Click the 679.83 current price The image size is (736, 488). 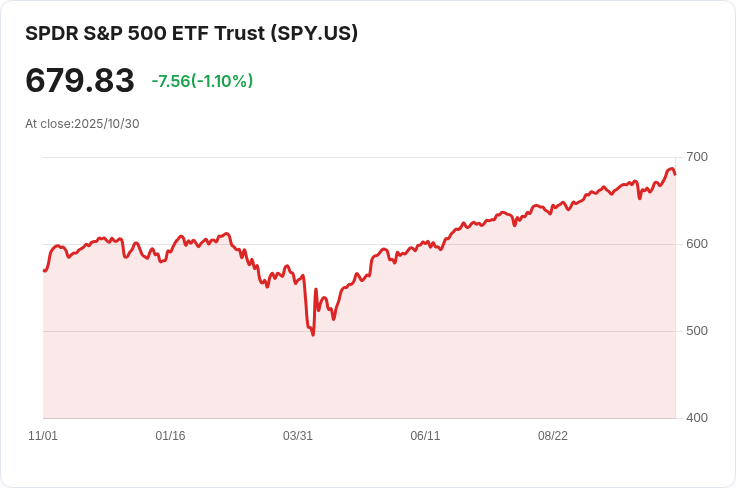coord(80,81)
